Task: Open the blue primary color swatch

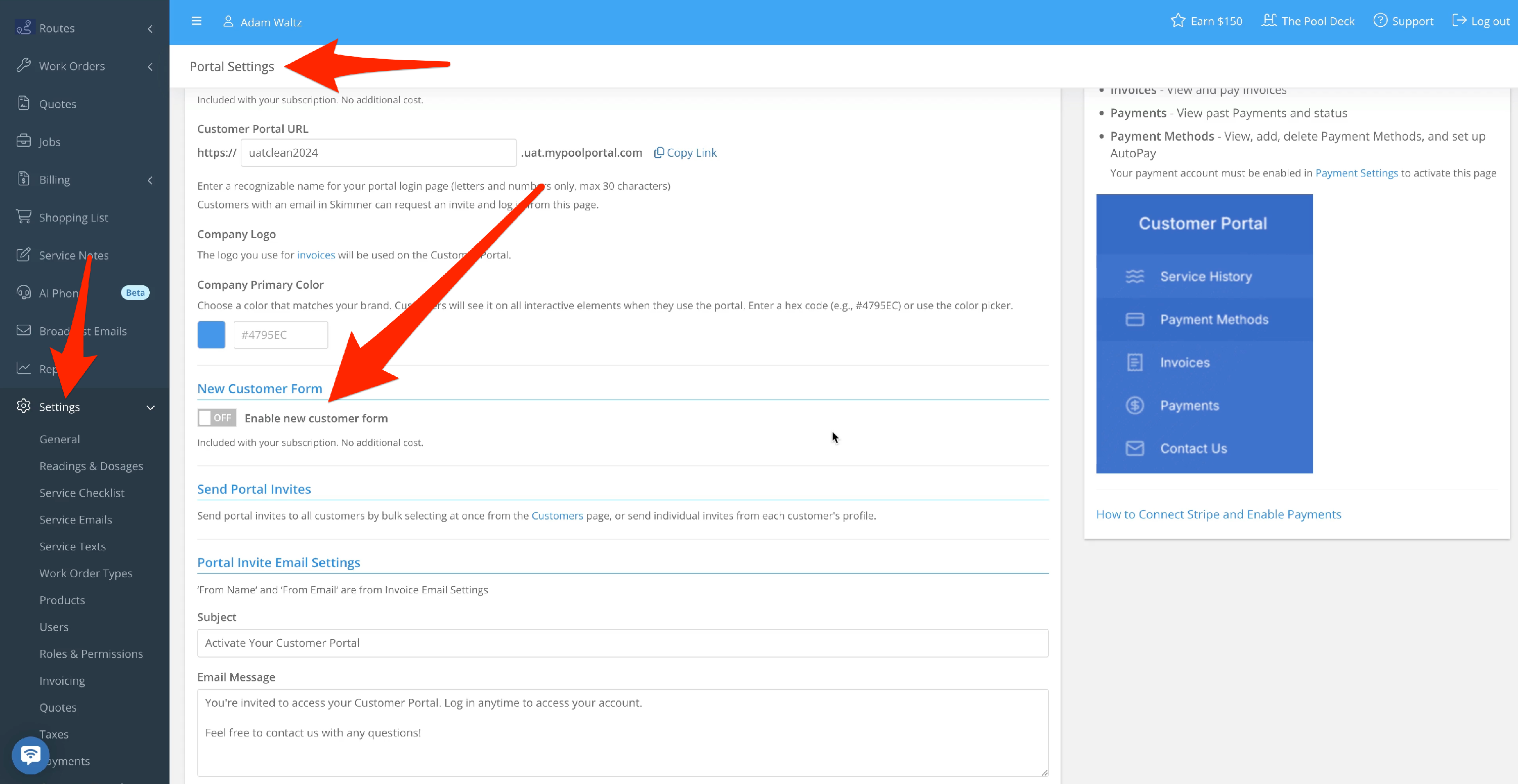Action: pyautogui.click(x=211, y=334)
